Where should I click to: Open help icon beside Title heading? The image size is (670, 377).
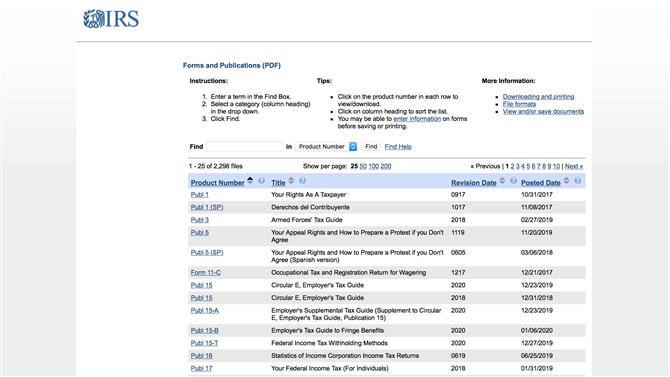[302, 181]
